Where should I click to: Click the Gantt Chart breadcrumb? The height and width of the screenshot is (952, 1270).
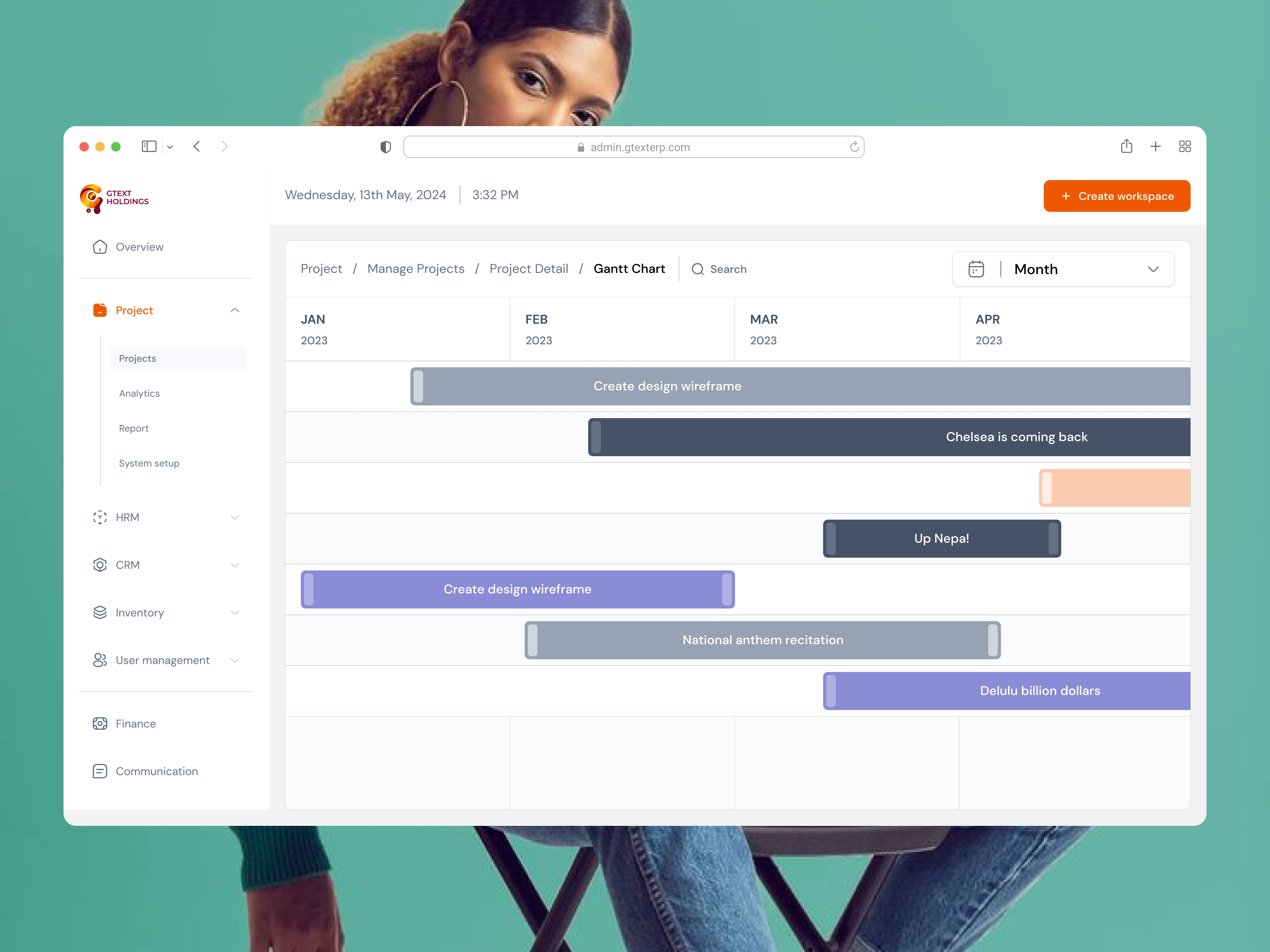click(629, 269)
